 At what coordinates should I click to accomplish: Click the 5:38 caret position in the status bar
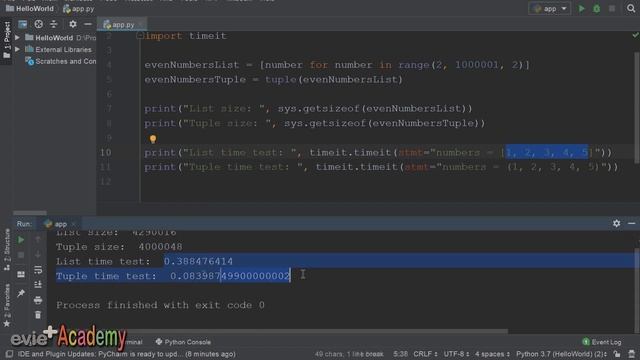point(400,354)
